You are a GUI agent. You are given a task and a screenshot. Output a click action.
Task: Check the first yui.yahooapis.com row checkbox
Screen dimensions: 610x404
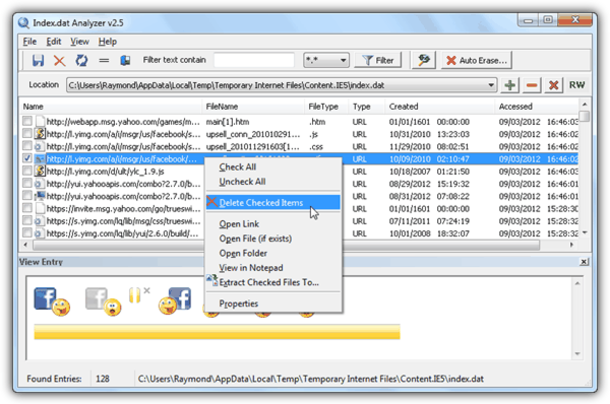coord(27,183)
